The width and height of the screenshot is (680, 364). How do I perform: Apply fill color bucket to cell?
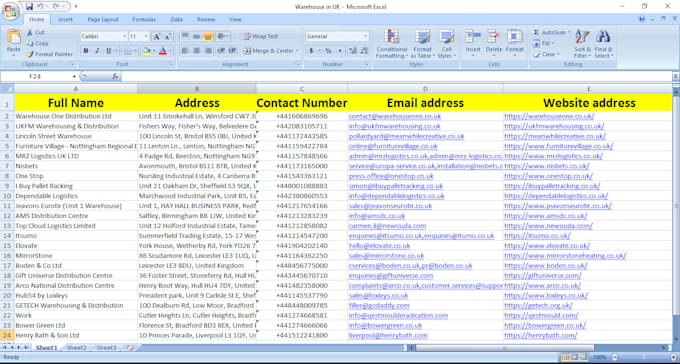(x=146, y=51)
